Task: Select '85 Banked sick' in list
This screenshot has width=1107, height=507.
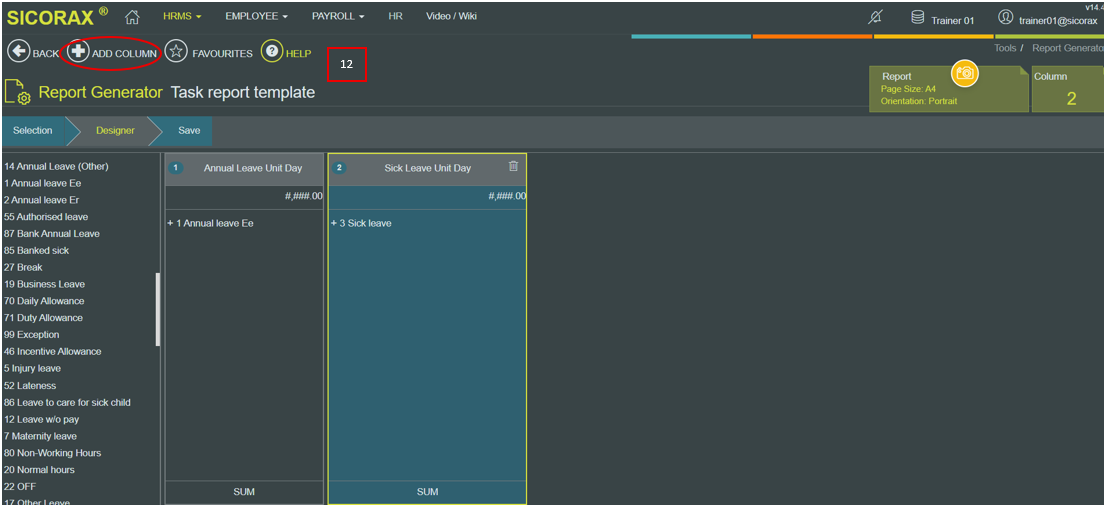Action: click(x=36, y=251)
